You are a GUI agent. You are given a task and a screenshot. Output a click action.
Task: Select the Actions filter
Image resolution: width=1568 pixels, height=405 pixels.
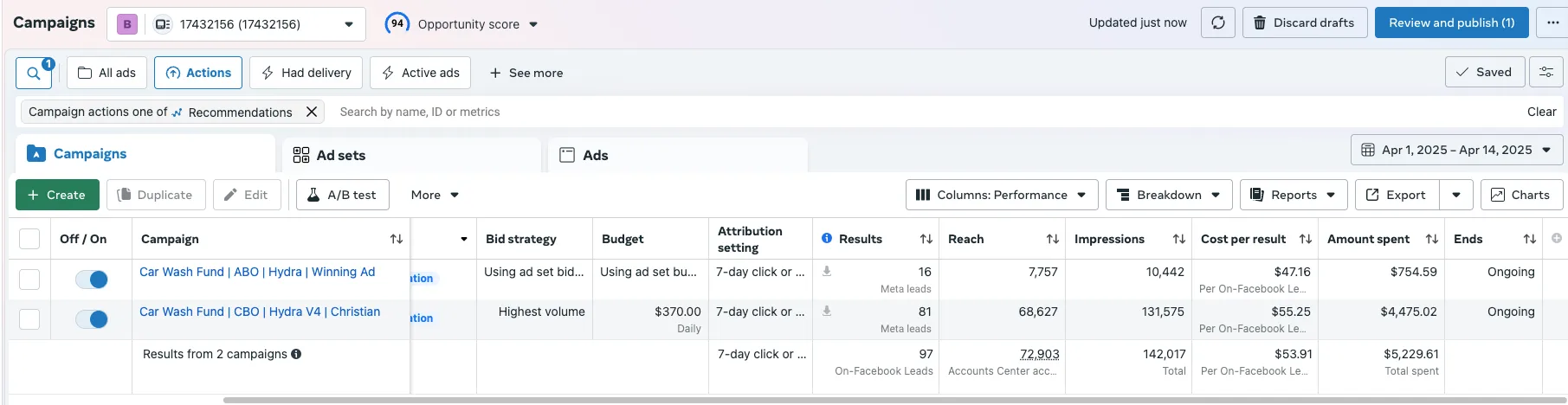198,73
